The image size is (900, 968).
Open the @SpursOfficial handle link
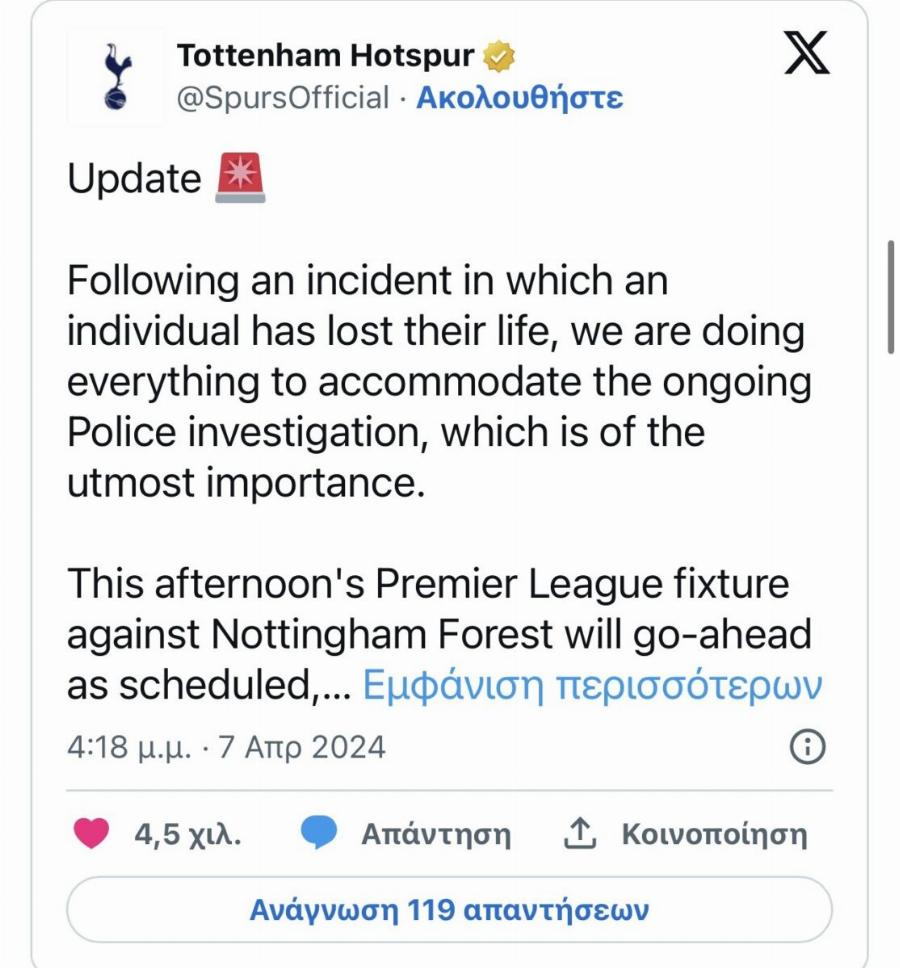pyautogui.click(x=282, y=98)
